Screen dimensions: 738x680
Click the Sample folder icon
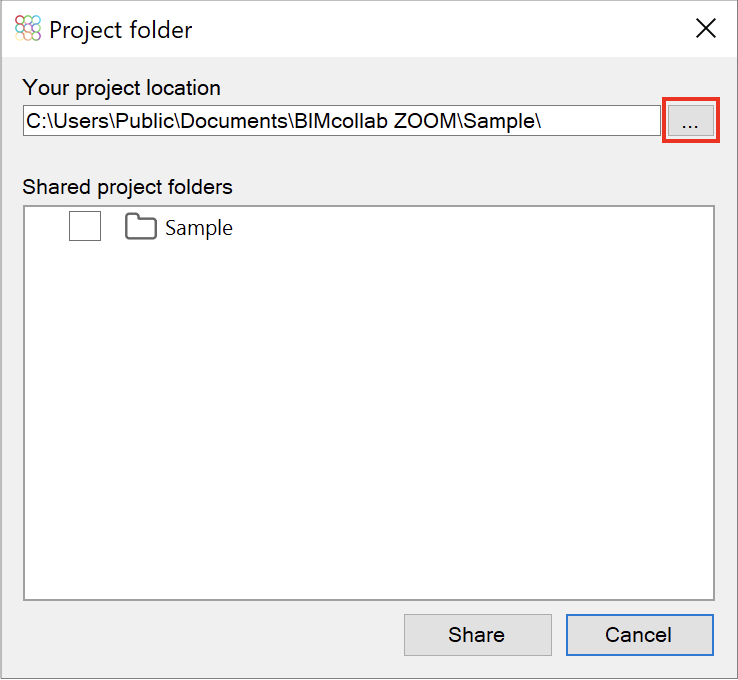point(141,227)
